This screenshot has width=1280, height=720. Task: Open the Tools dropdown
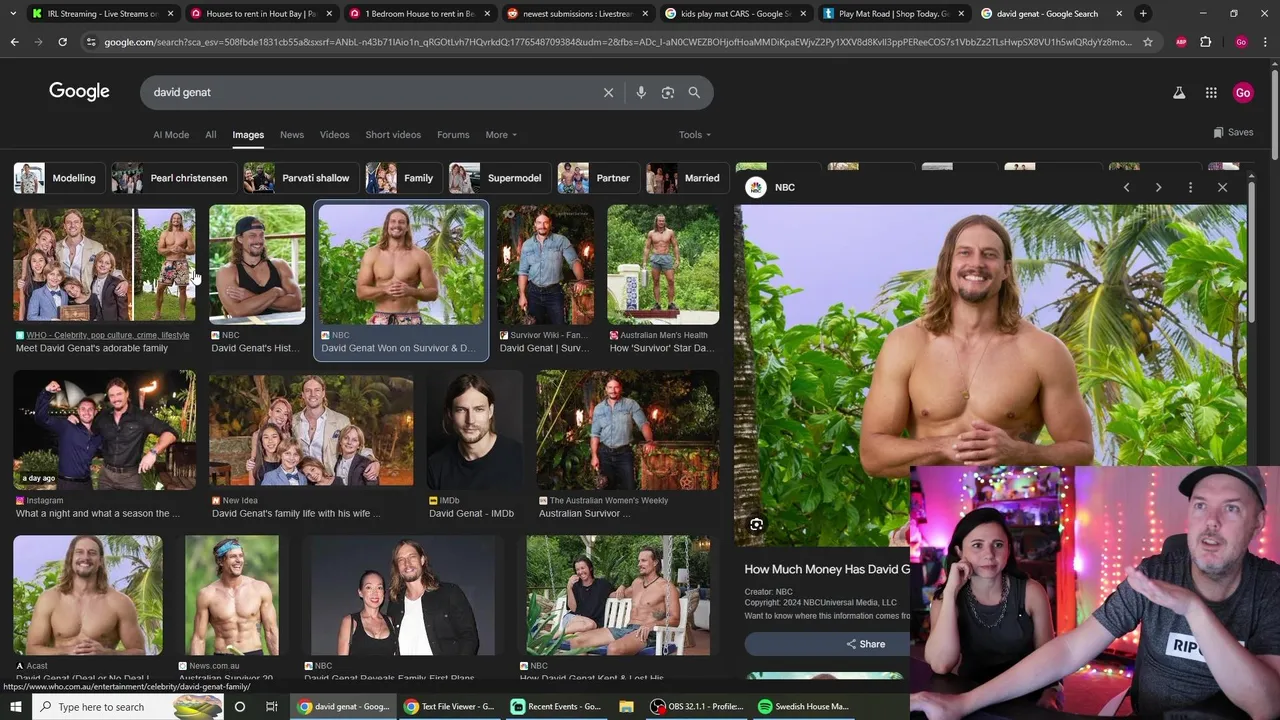(695, 135)
